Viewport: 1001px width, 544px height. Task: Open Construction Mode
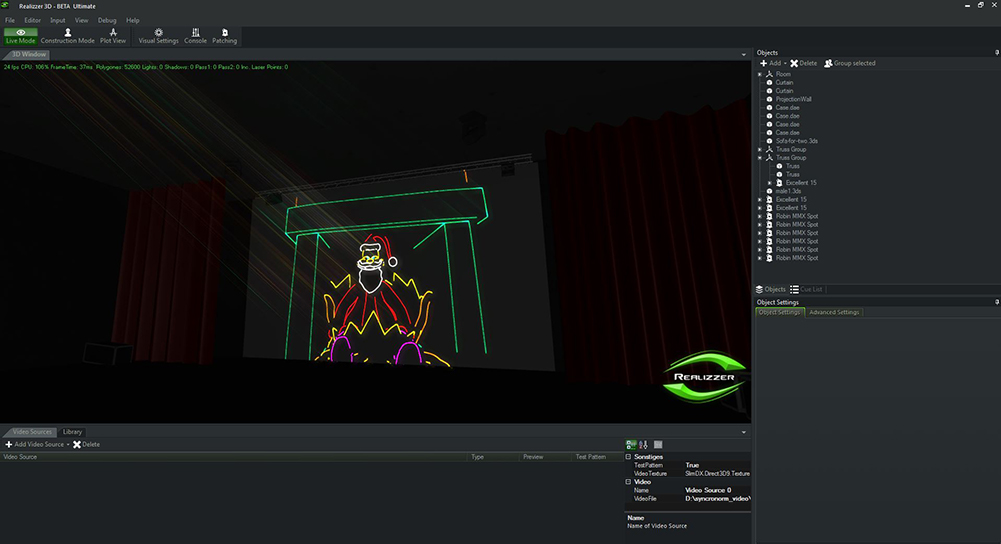[x=68, y=36]
